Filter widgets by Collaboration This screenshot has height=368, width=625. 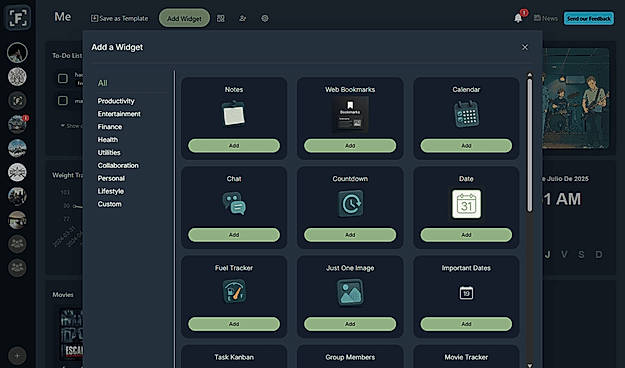coord(118,165)
